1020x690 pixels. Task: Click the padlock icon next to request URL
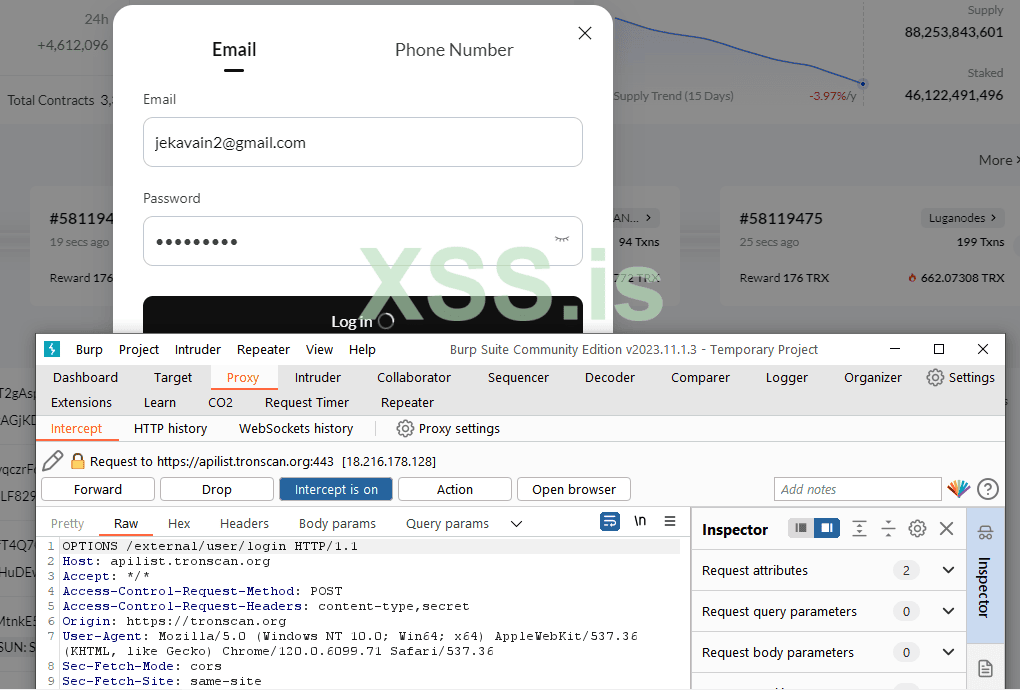pos(77,461)
